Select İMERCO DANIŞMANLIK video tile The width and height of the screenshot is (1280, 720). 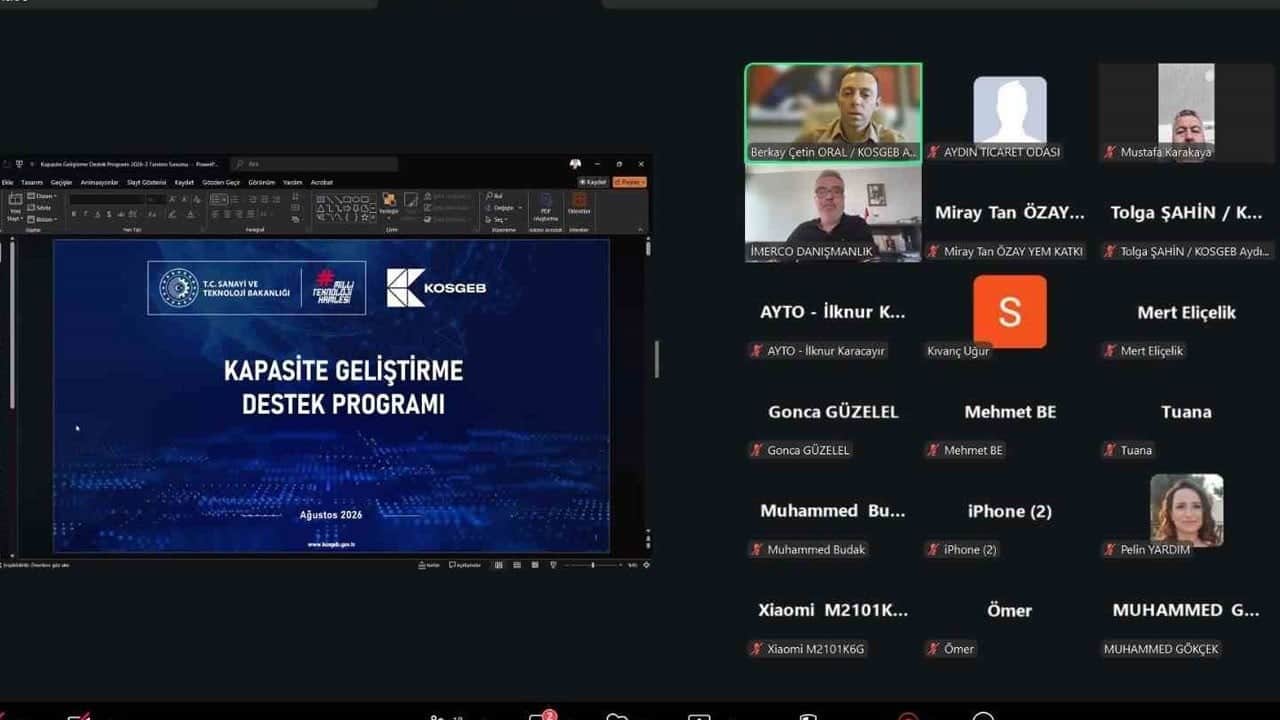point(833,213)
